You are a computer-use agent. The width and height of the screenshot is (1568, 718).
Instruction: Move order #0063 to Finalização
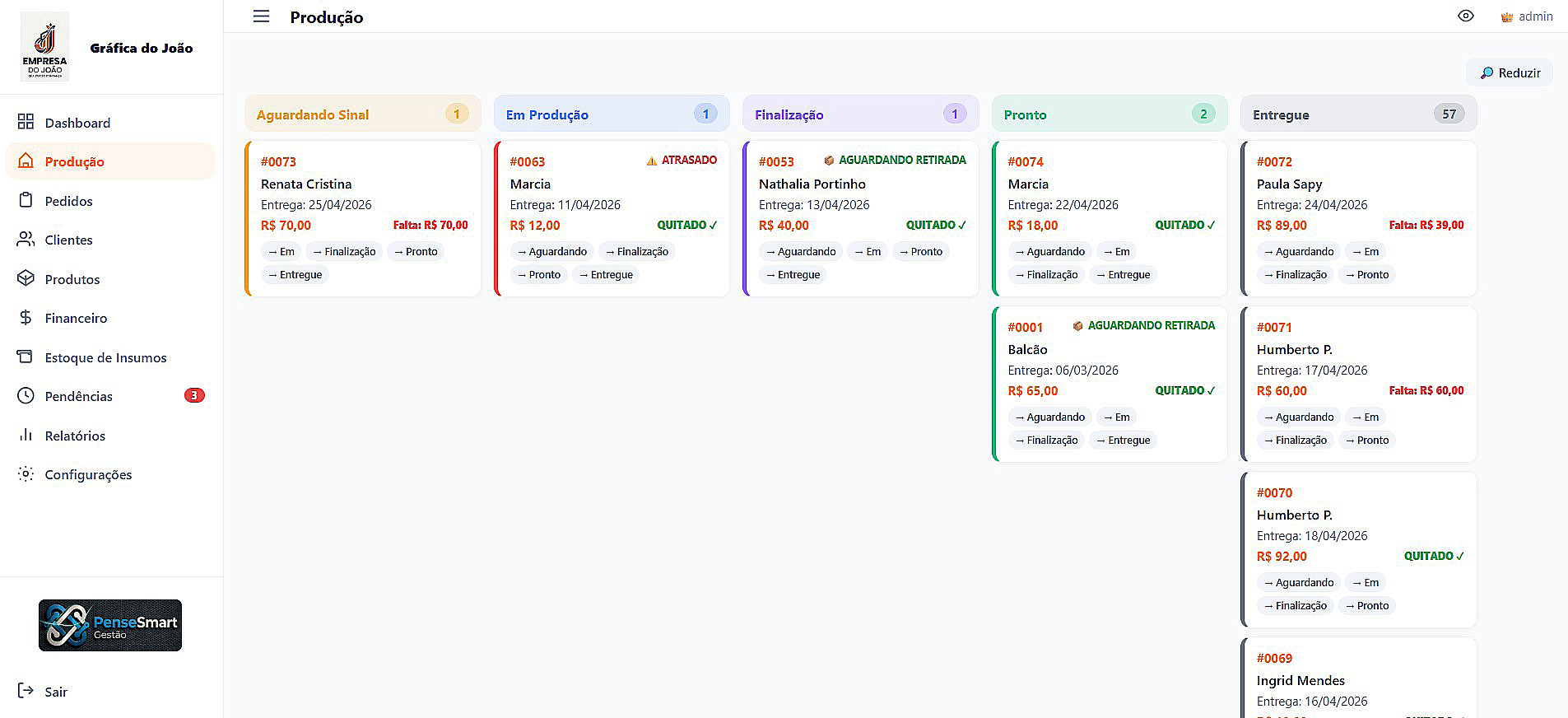tap(637, 251)
